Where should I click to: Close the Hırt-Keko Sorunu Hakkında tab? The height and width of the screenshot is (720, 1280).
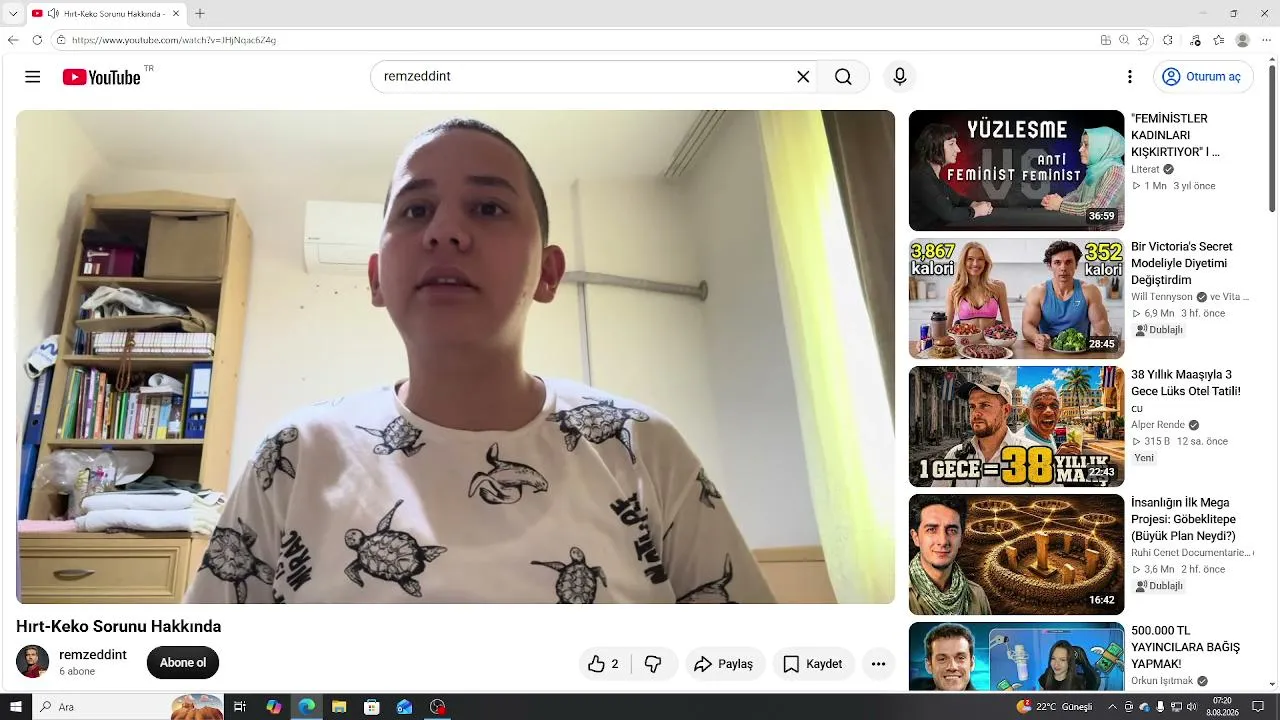[175, 14]
